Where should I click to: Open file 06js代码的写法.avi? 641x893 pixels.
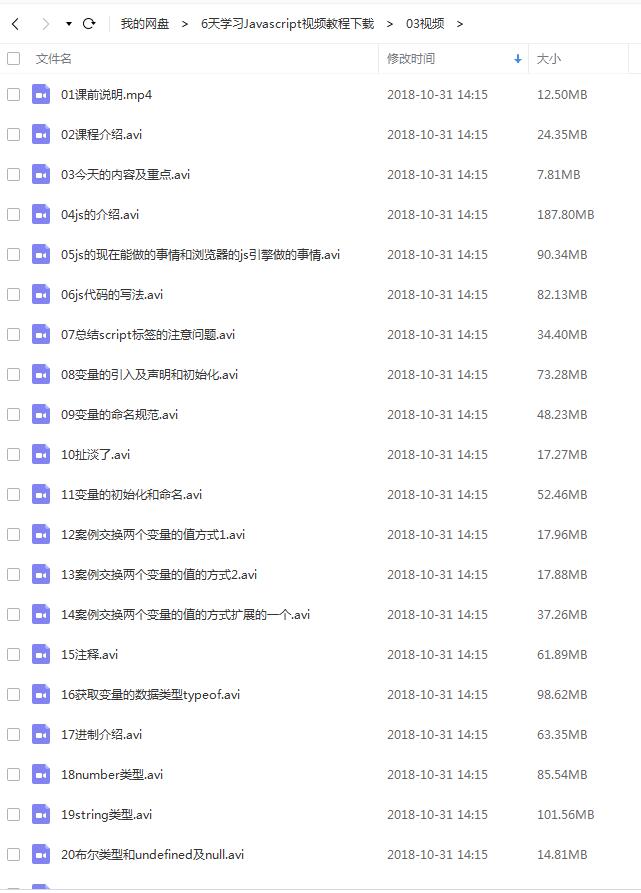tap(112, 294)
